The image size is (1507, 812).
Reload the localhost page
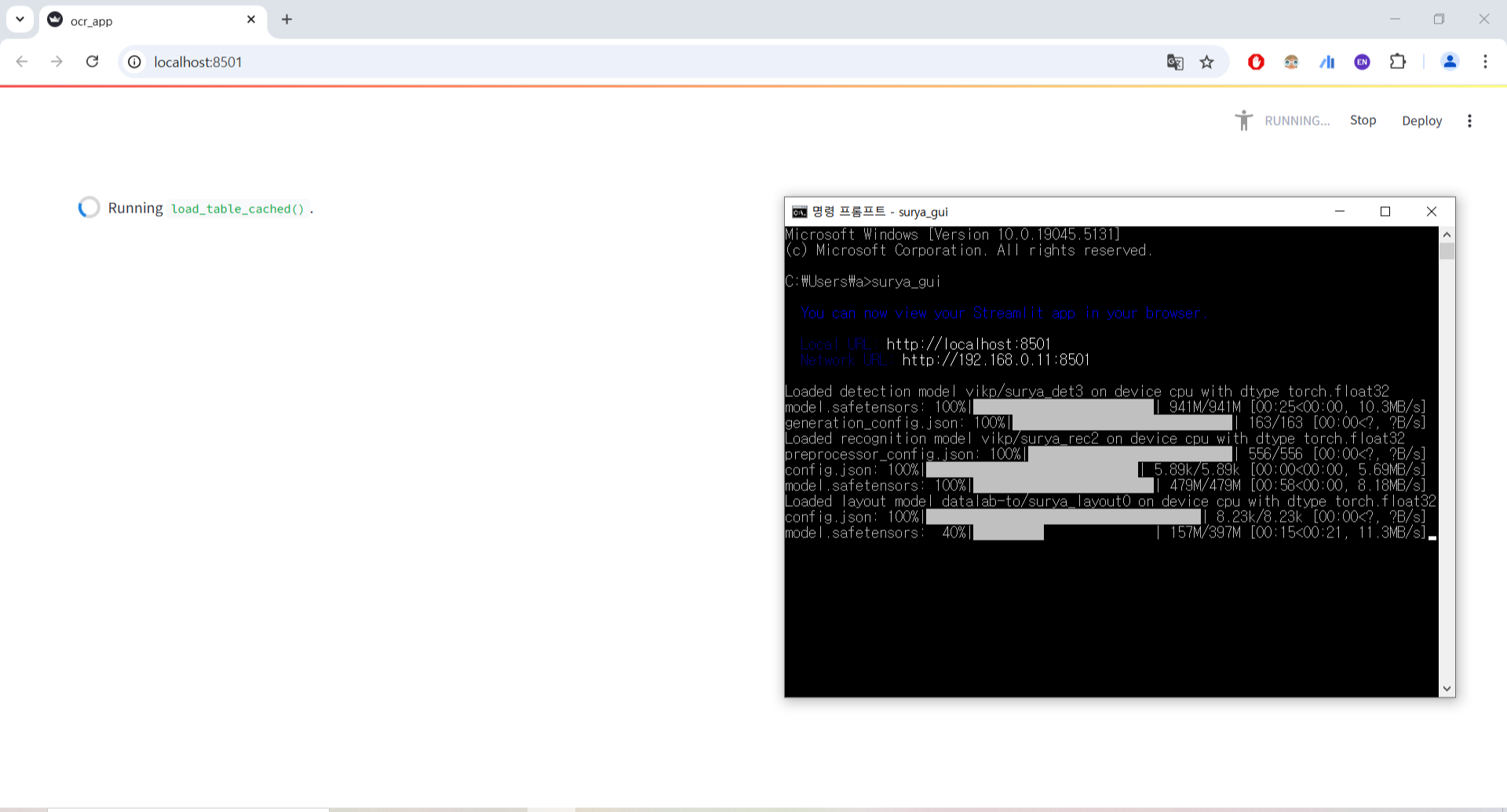pos(92,61)
